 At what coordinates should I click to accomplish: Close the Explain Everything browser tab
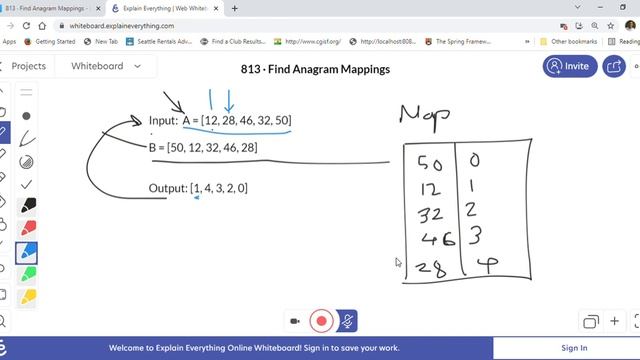point(216,8)
